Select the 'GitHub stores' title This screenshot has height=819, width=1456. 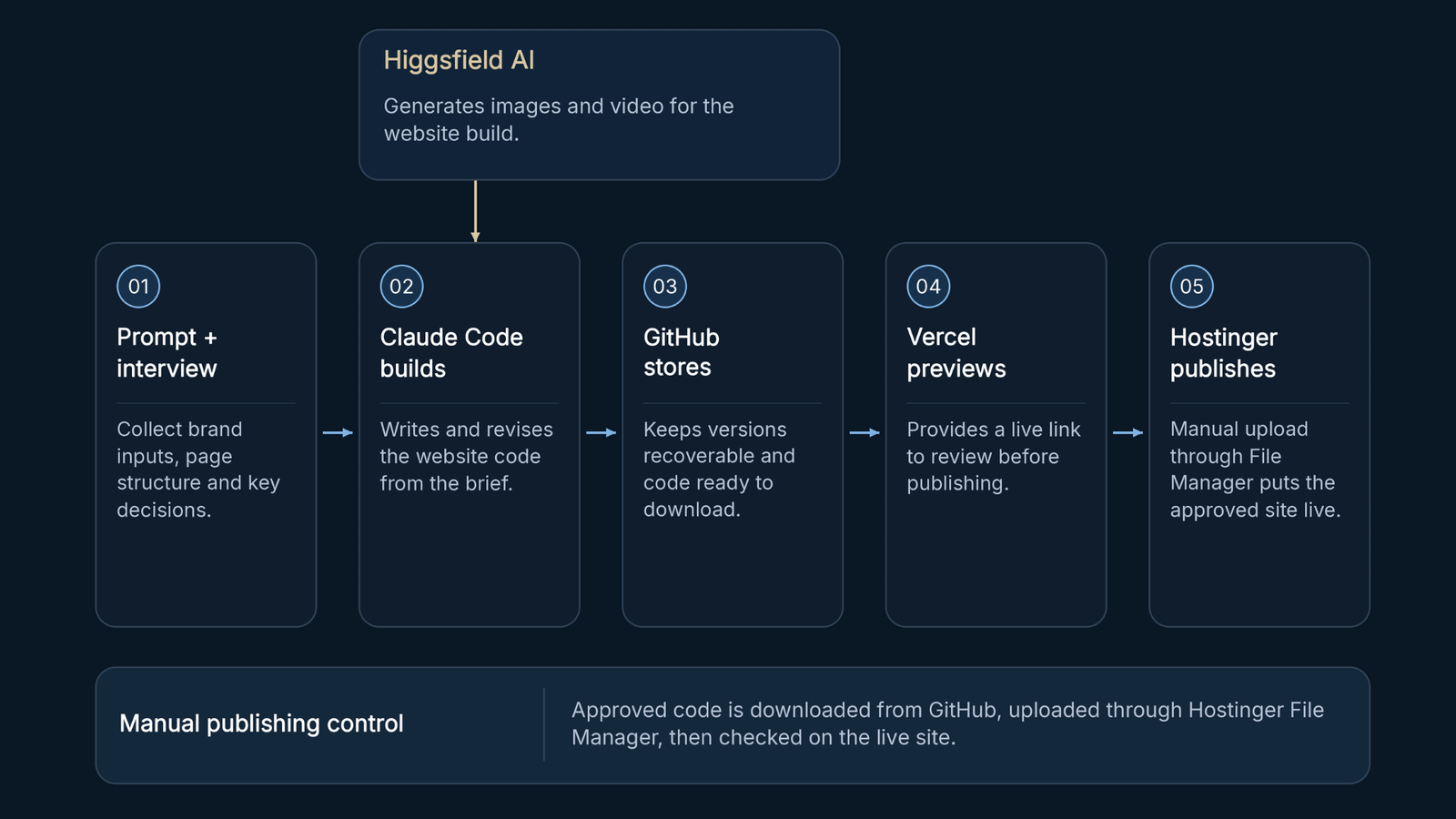(681, 352)
